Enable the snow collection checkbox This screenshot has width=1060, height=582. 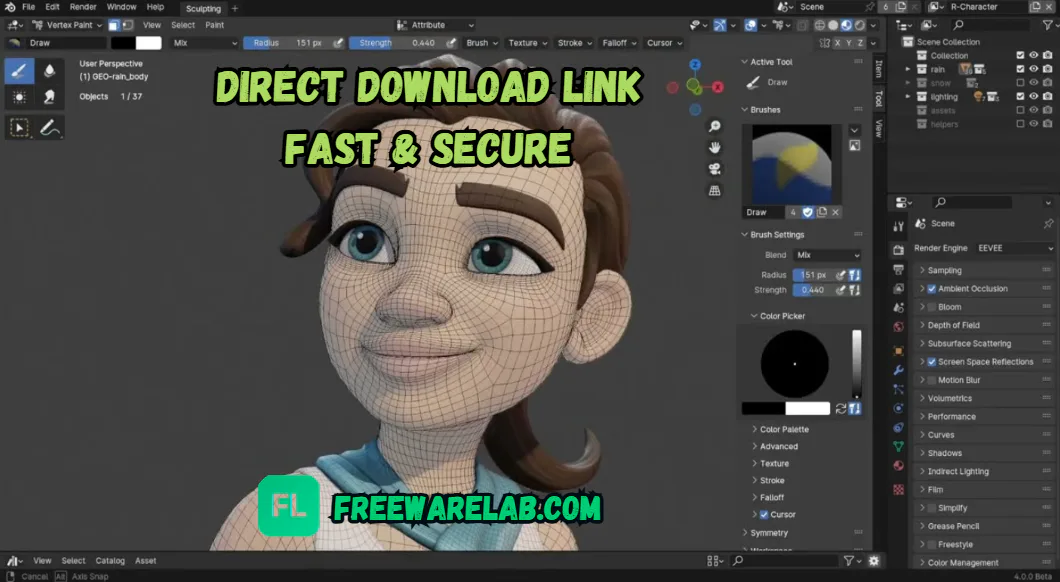pyautogui.click(x=1021, y=82)
